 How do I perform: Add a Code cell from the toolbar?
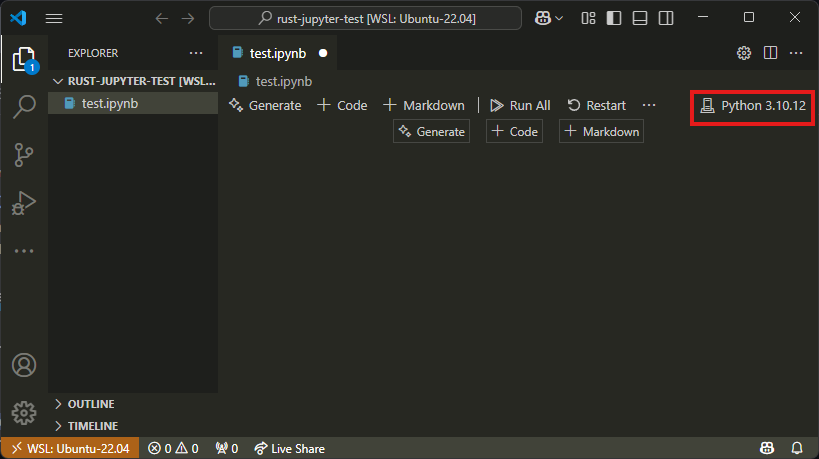click(342, 105)
